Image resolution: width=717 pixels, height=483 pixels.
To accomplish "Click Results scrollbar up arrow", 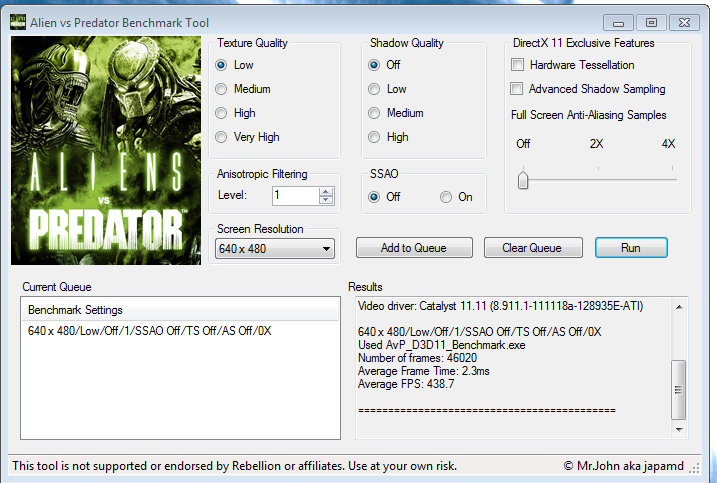I will [x=679, y=307].
